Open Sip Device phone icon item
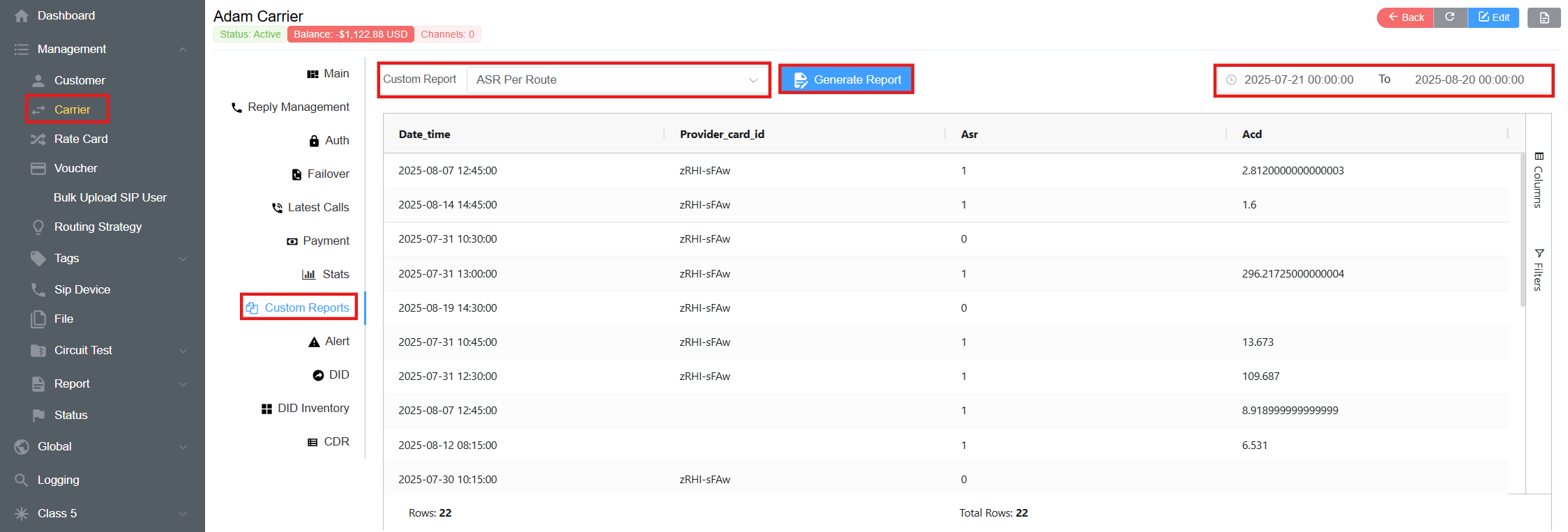This screenshot has height=532, width=1568. coord(38,289)
